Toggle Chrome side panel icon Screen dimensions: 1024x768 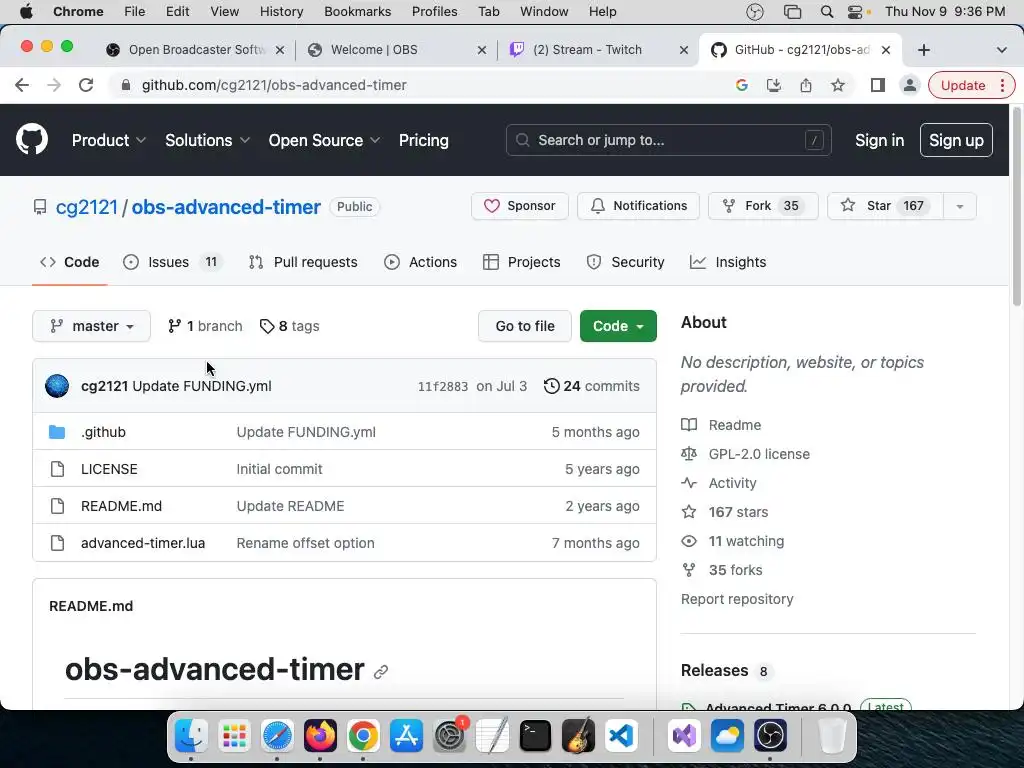coord(878,85)
